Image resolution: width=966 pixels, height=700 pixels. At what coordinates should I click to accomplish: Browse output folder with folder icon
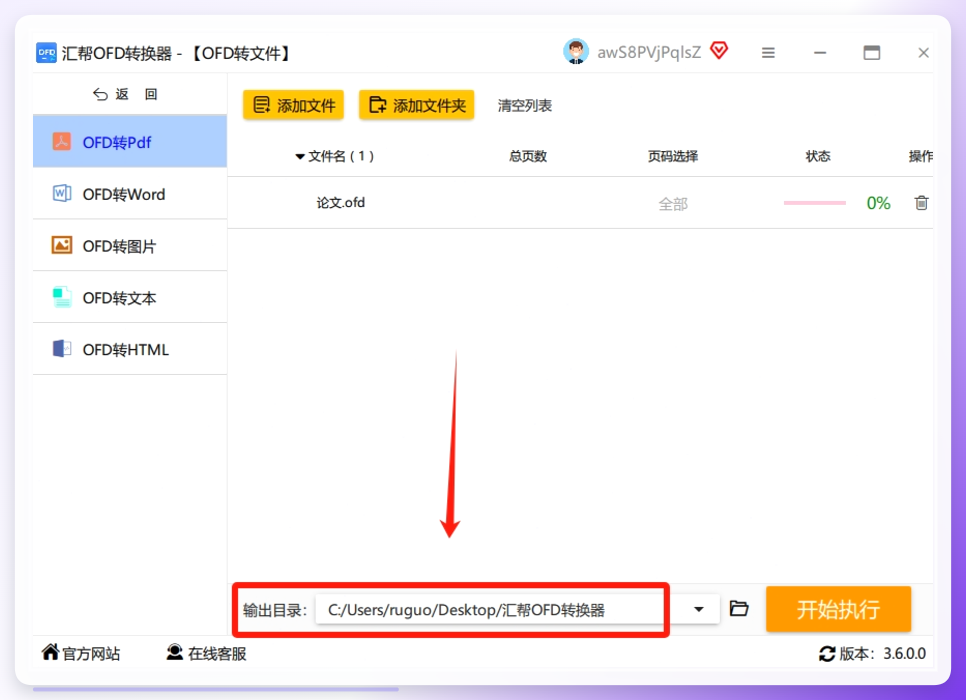(739, 609)
